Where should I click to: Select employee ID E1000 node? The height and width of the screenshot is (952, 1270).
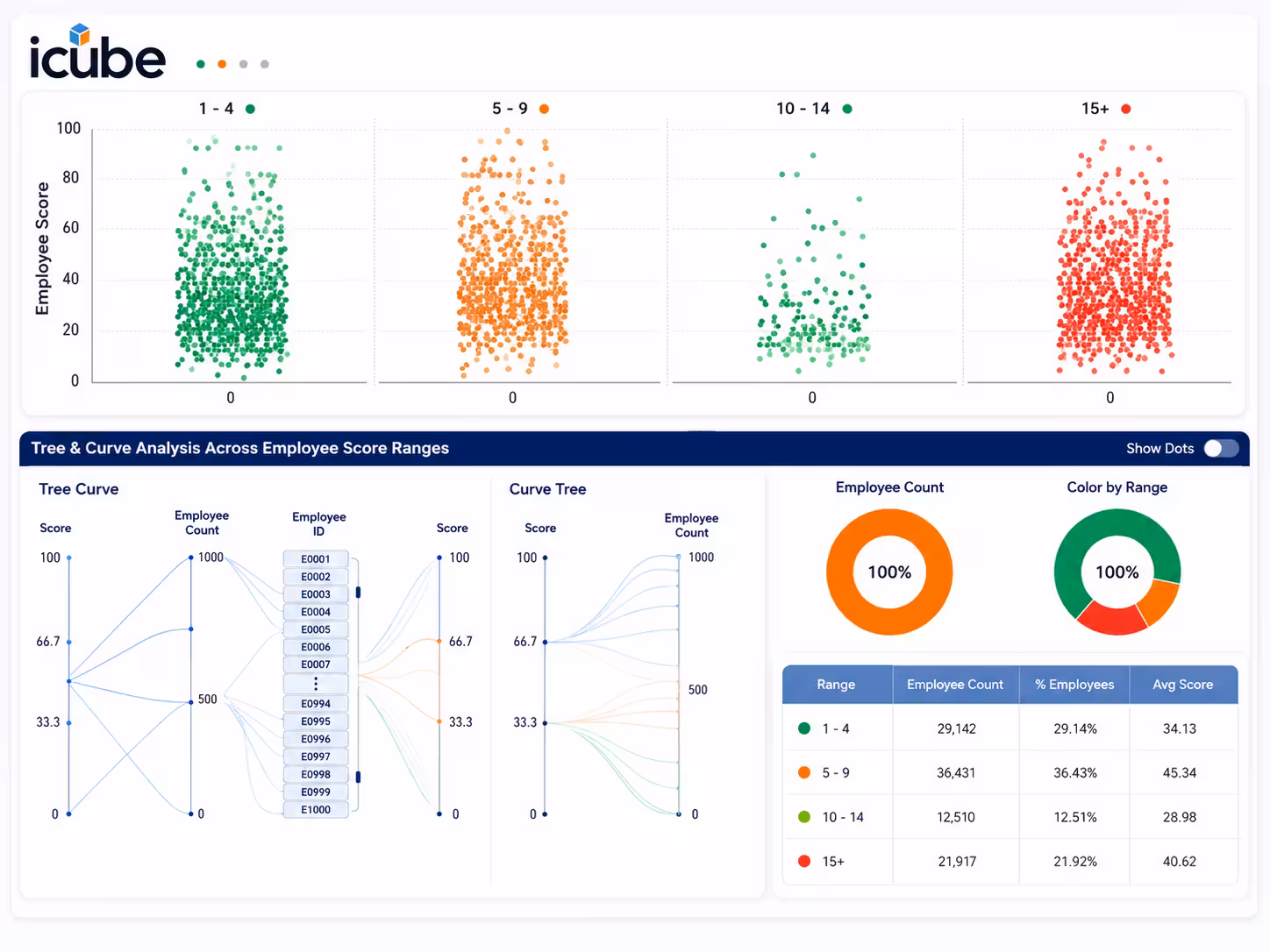click(316, 810)
